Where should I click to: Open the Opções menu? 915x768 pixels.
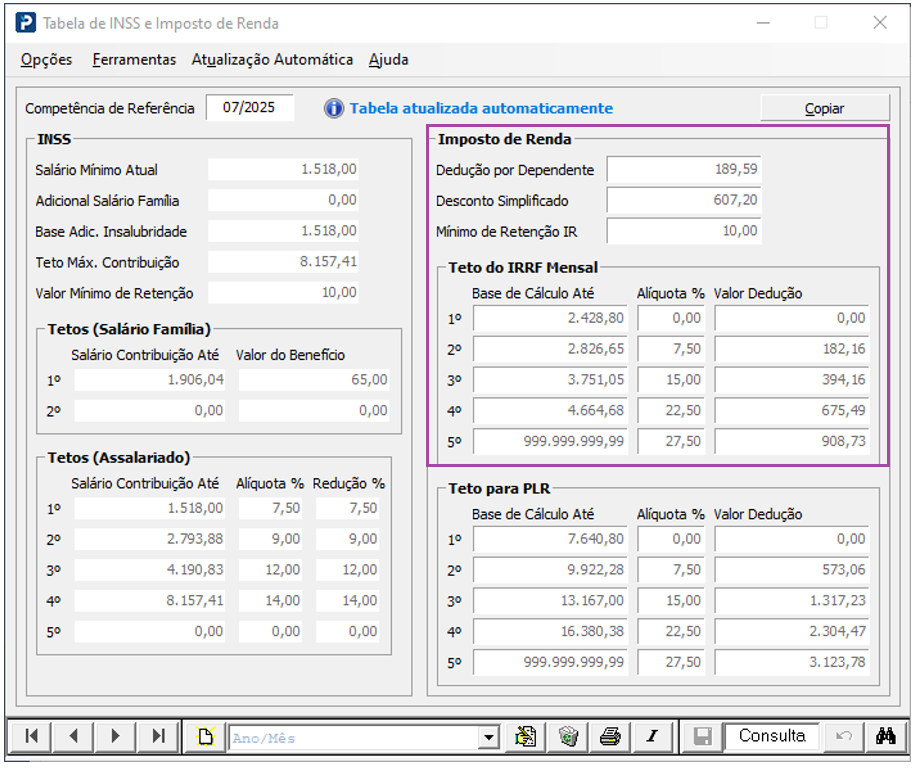tap(46, 59)
